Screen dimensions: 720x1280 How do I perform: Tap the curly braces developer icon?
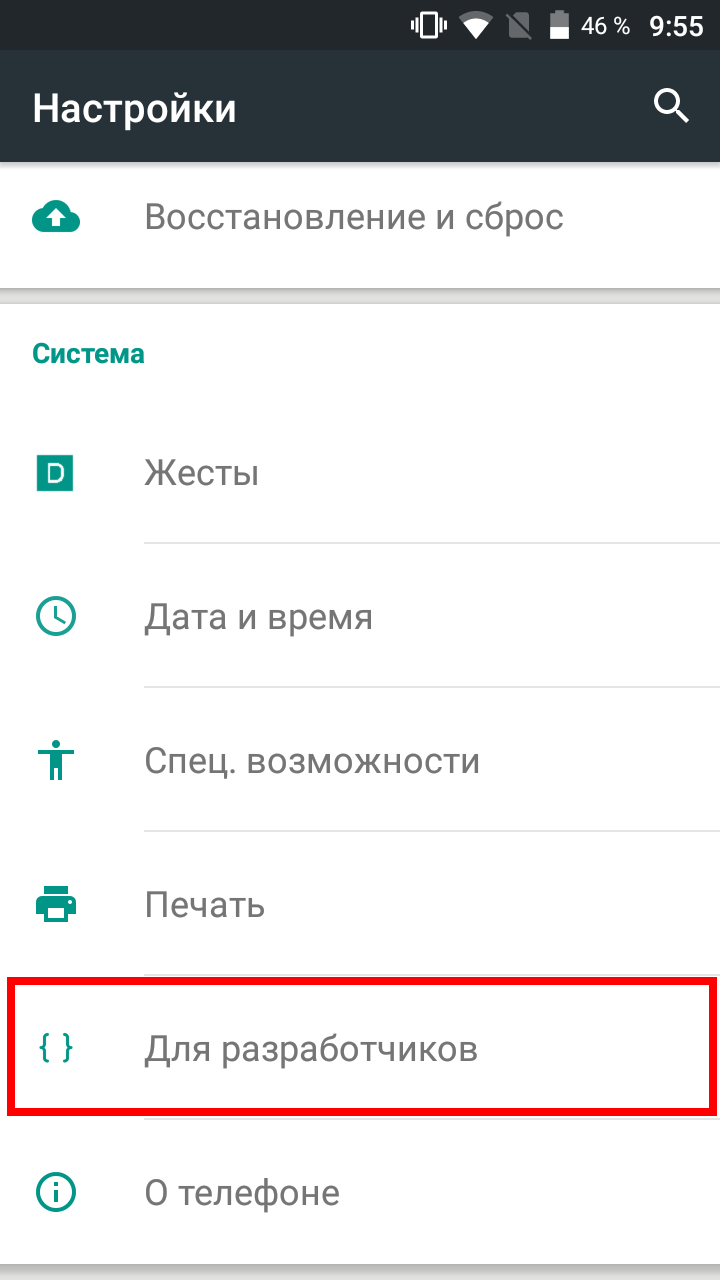[x=56, y=1049]
